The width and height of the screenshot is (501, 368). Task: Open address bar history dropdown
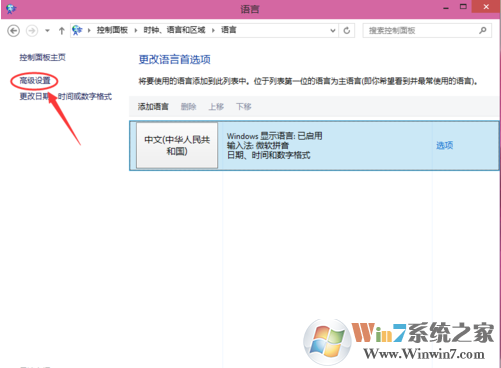[x=333, y=31]
